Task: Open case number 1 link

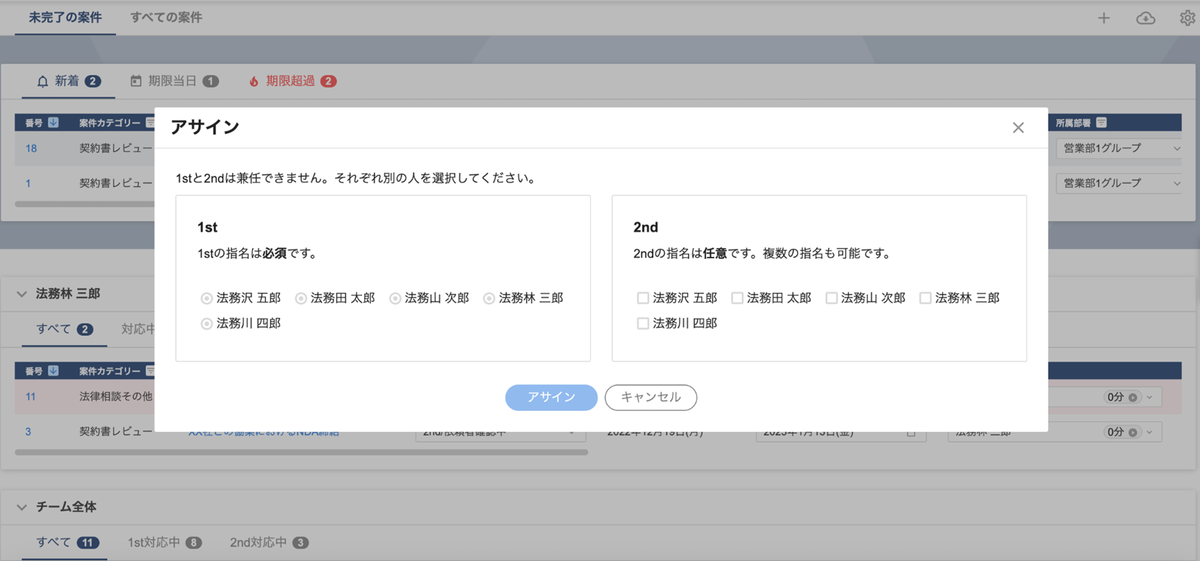Action: click(28, 183)
